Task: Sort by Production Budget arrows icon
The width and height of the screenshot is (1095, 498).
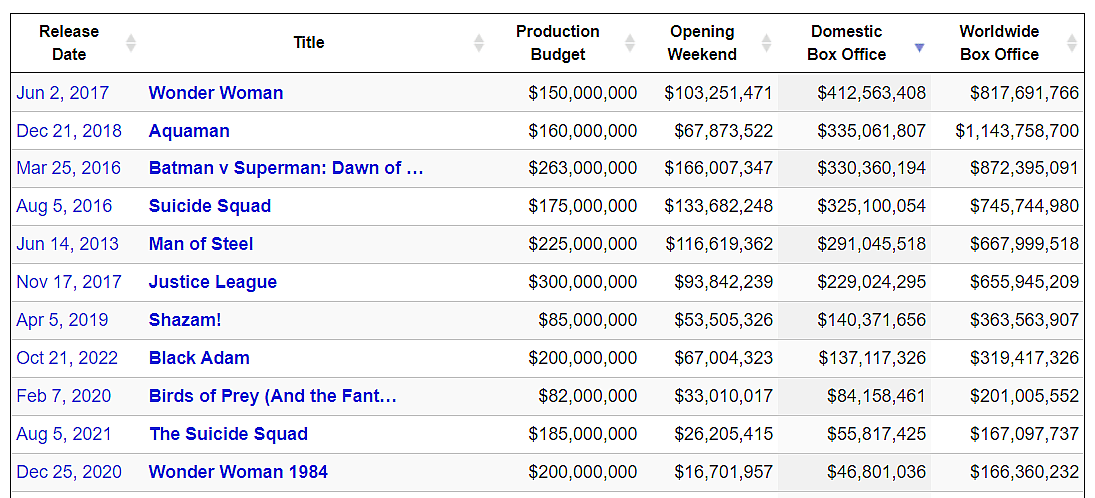Action: tap(630, 43)
